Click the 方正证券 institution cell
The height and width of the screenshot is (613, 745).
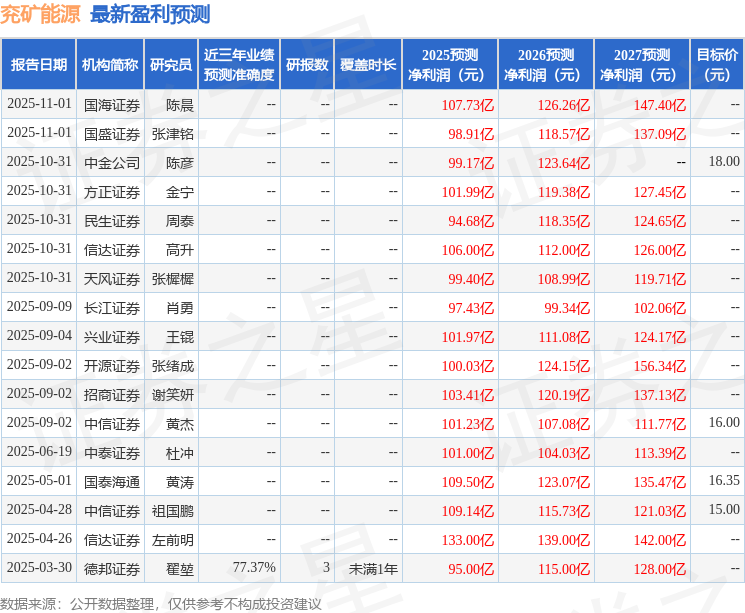pyautogui.click(x=112, y=192)
